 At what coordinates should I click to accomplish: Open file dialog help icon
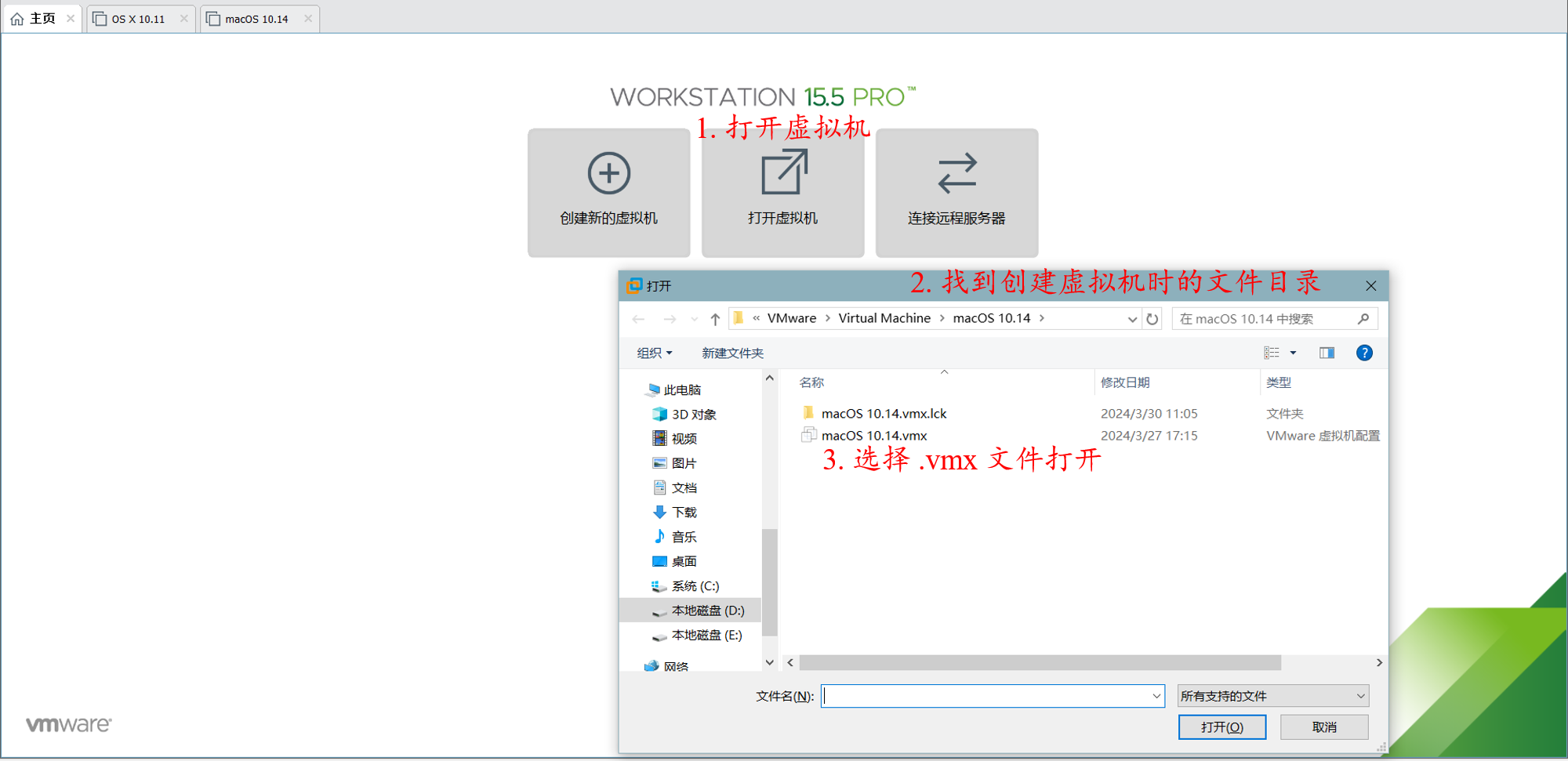pyautogui.click(x=1364, y=353)
